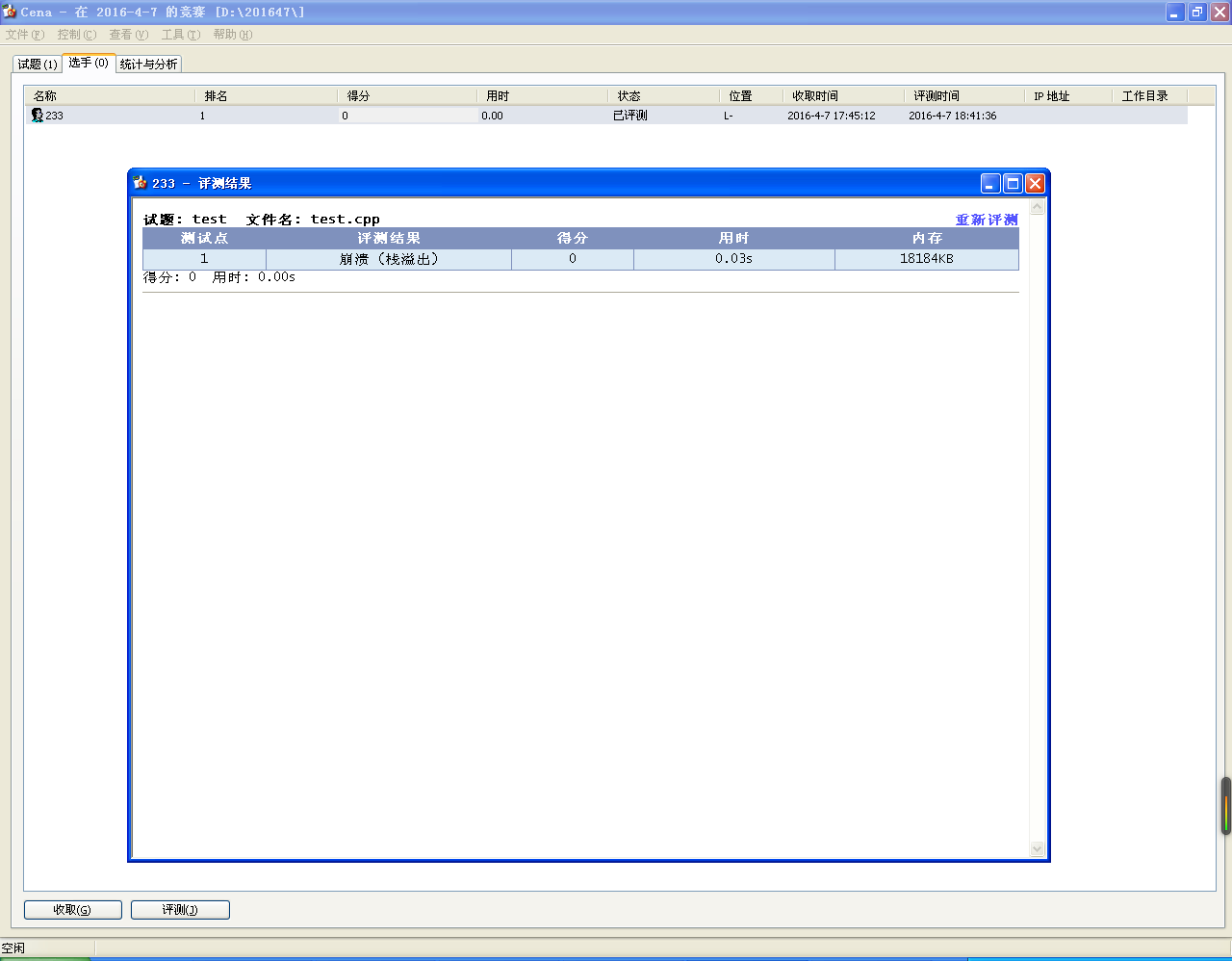Switch to the 选手 (0) tab
This screenshot has width=1232, height=961.
pyautogui.click(x=89, y=63)
